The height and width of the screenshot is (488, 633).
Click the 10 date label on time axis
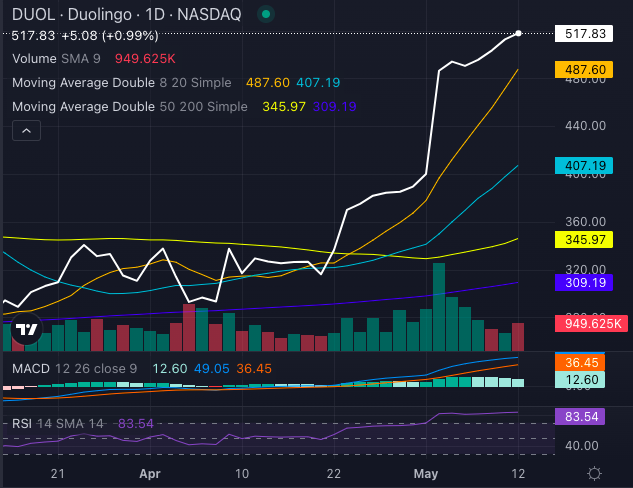[x=242, y=473]
